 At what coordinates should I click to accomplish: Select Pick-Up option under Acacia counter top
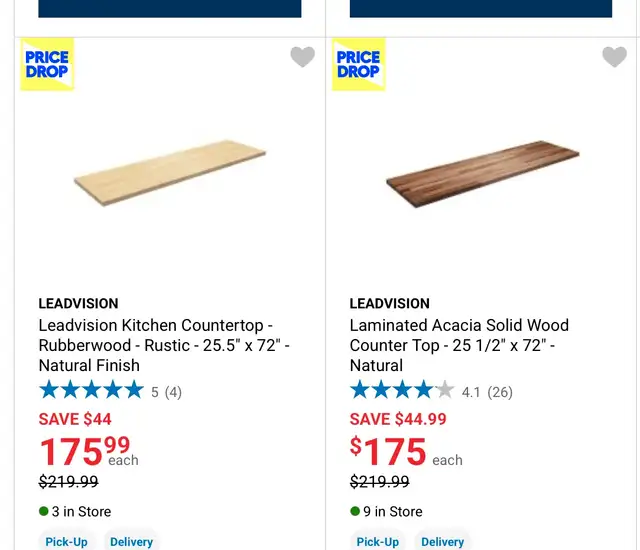[378, 541]
